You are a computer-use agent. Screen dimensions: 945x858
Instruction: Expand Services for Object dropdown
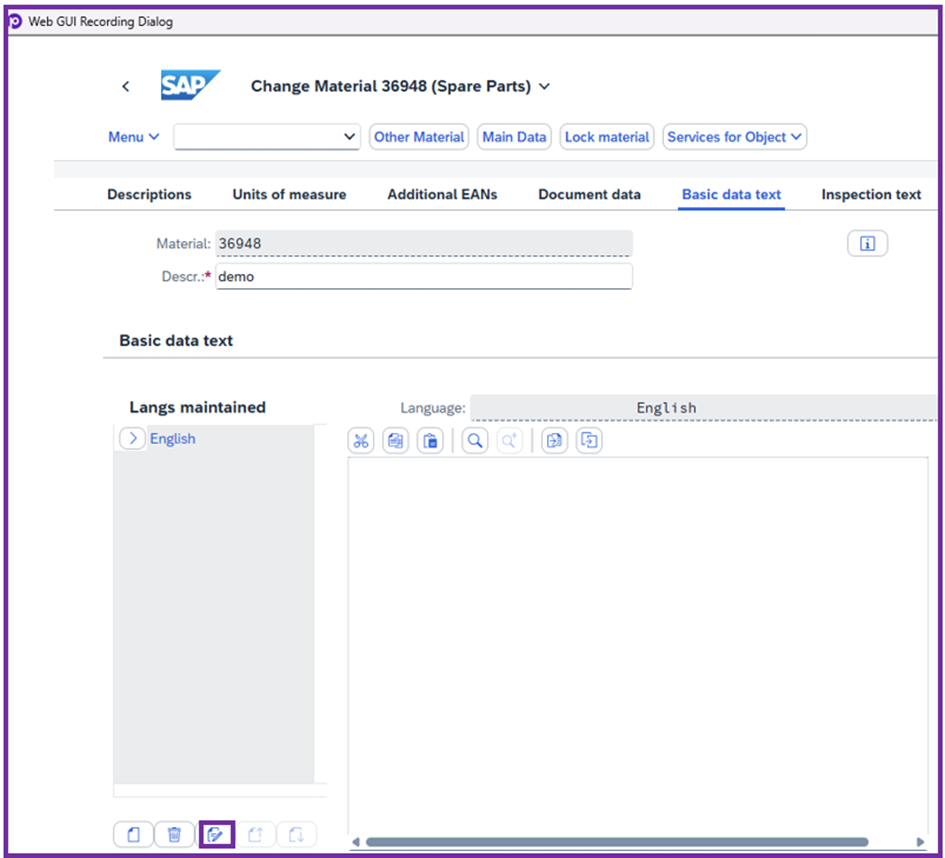pos(734,137)
